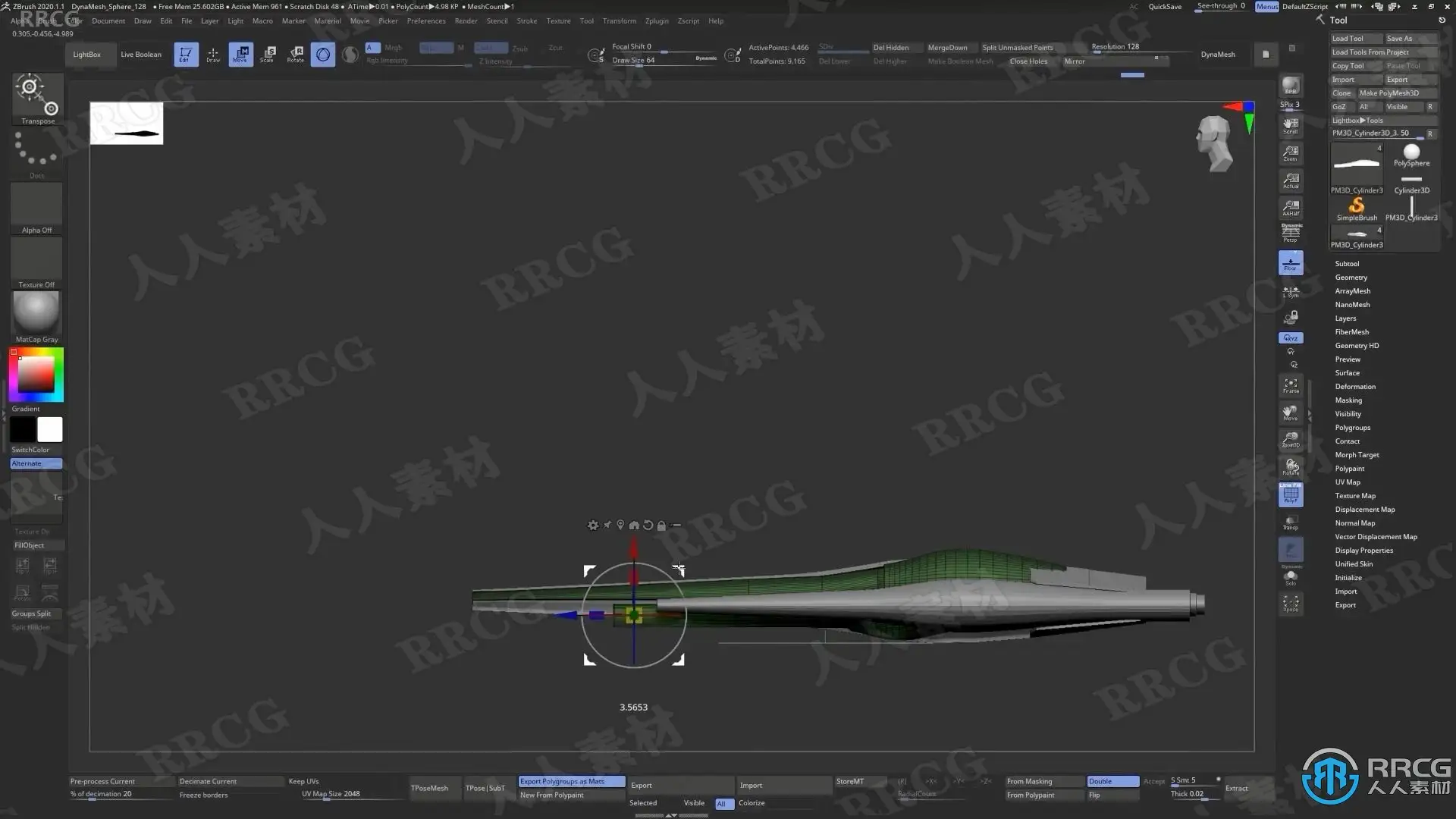
Task: Click the Make PolyMesh3D button
Action: (x=1389, y=93)
